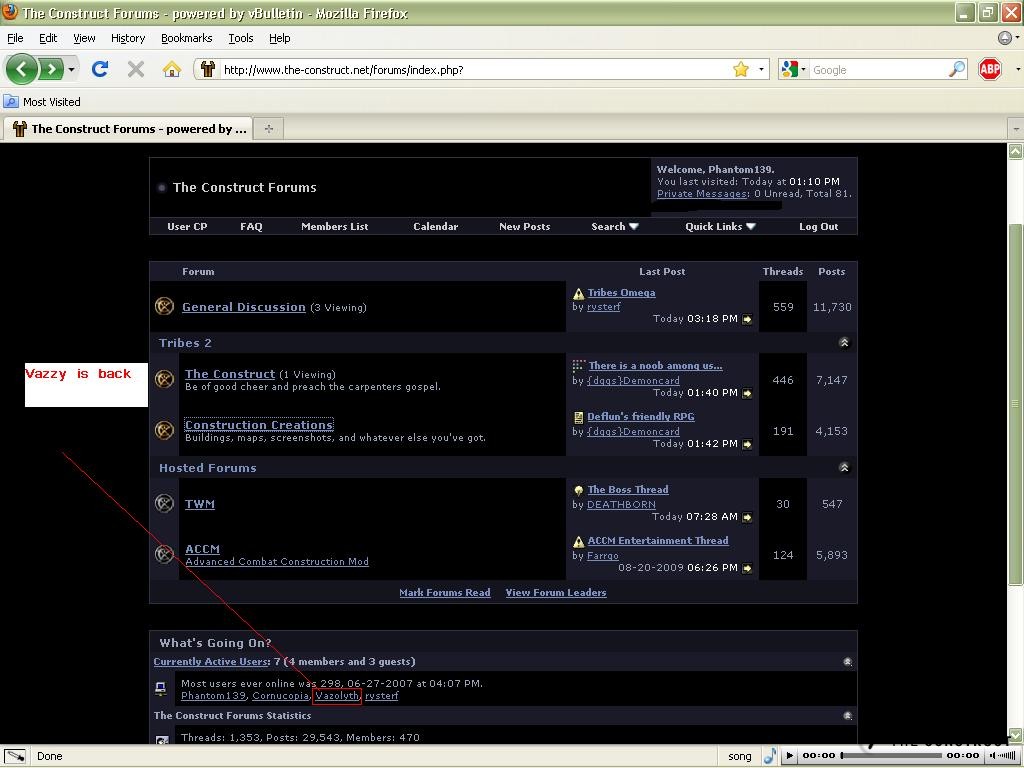Click the Adblock Plus ABP icon

coord(989,69)
